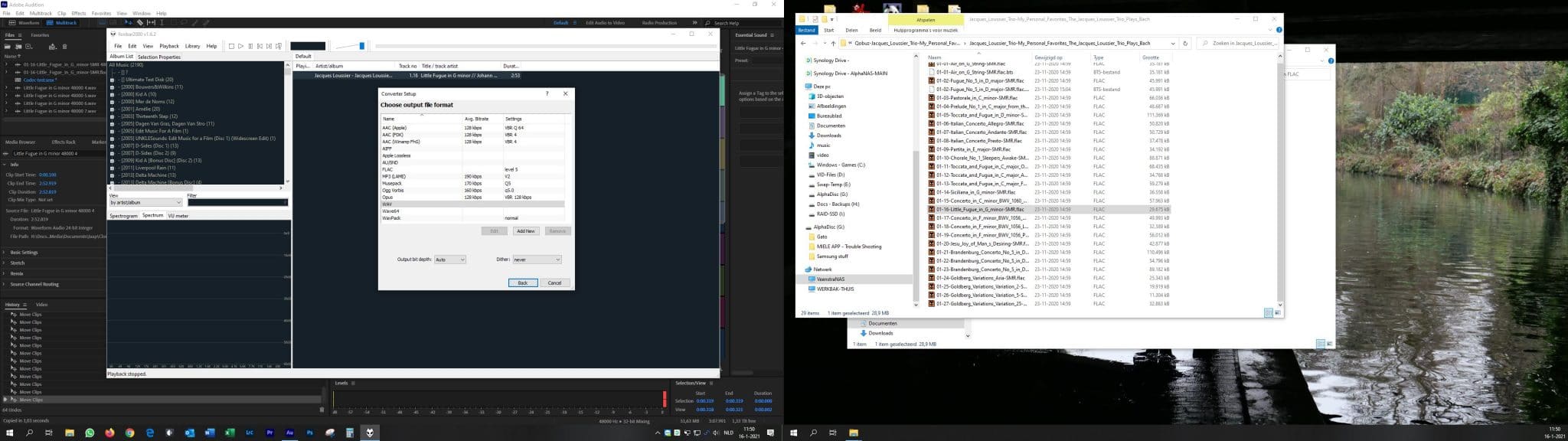Show more workspaces with the chevron
The height and width of the screenshot is (441, 1568).
694,23
